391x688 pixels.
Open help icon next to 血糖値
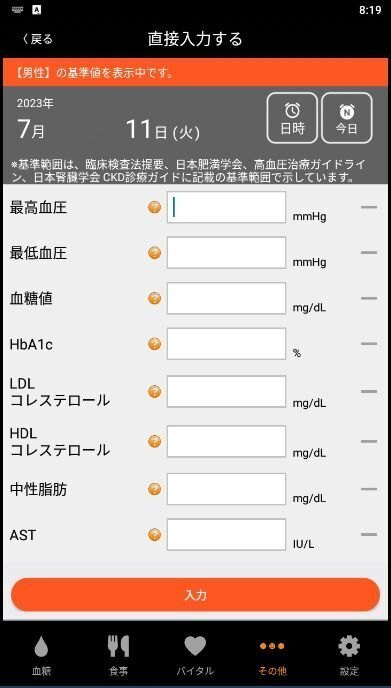pyautogui.click(x=154, y=298)
